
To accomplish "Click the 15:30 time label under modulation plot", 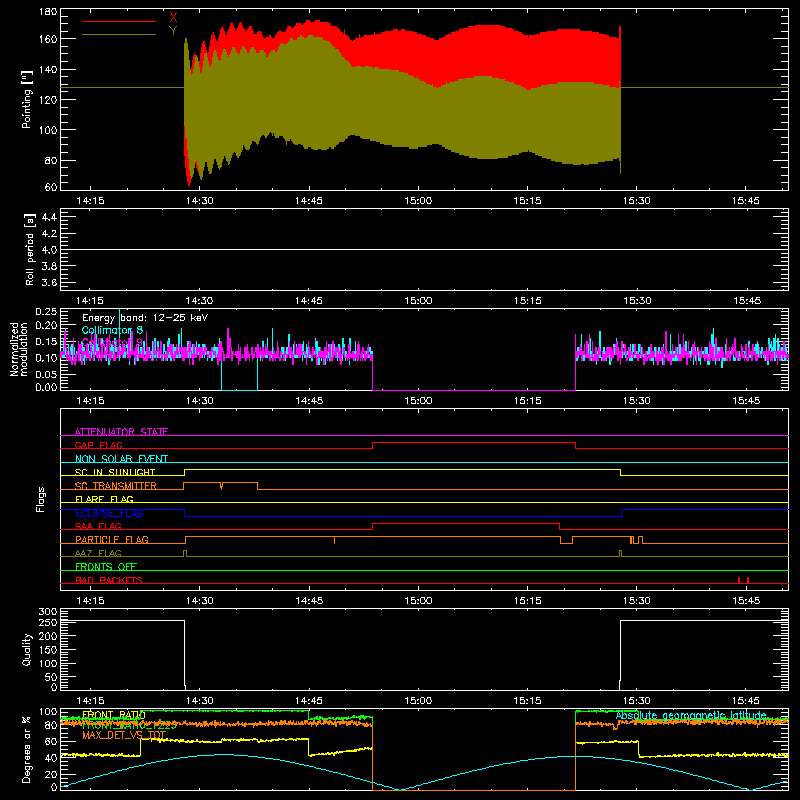I will (637, 401).
